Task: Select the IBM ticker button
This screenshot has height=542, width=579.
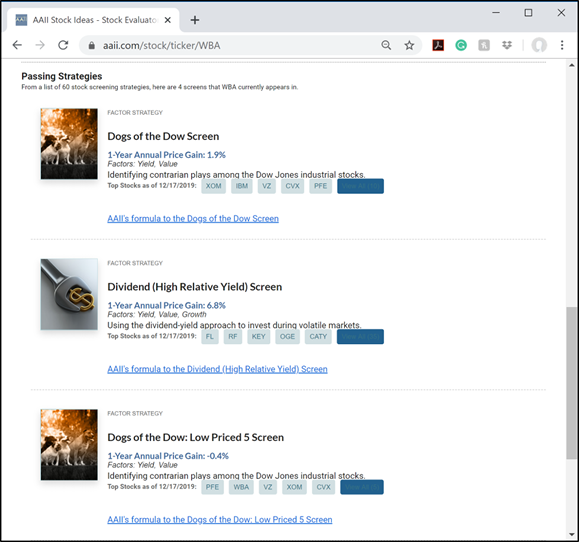Action: [x=242, y=186]
